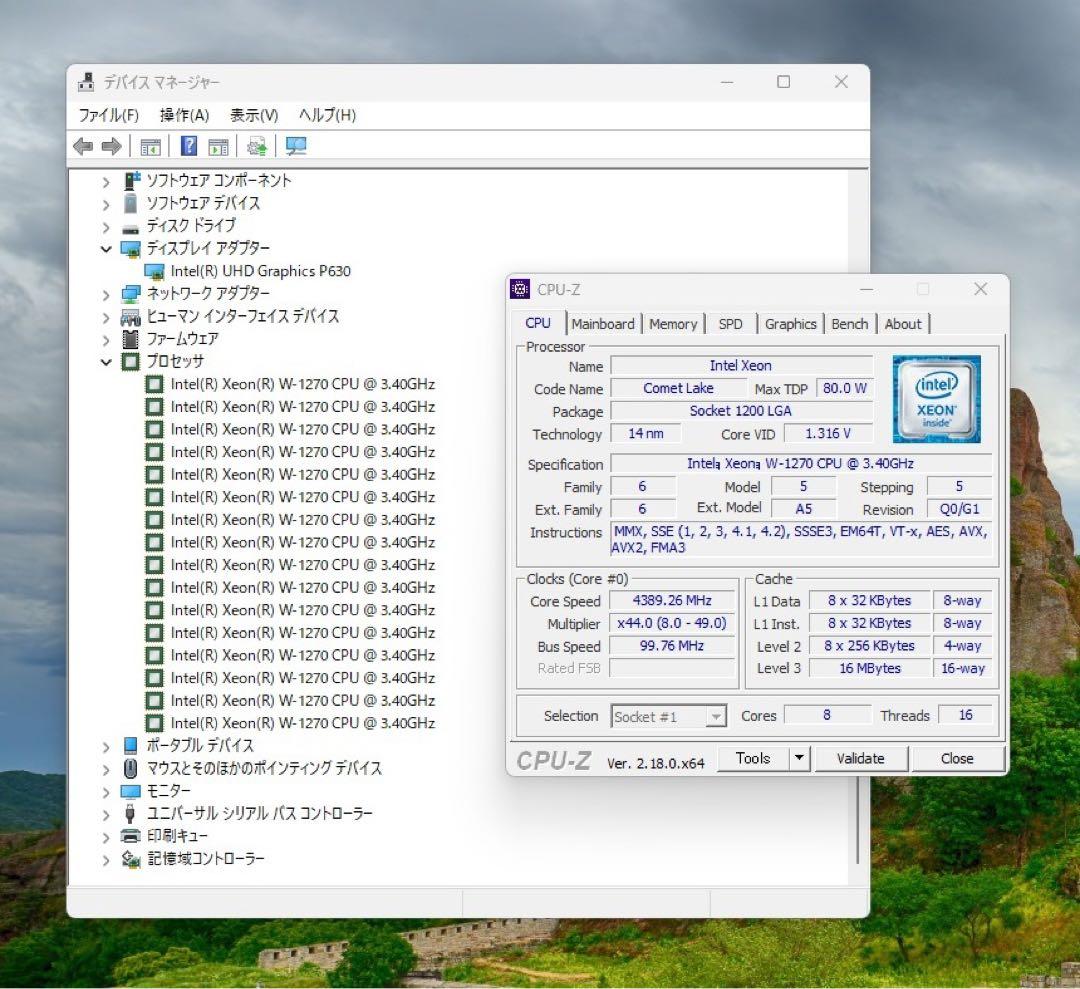Expand the ネットワーク アダプター node
Screen dimensions: 1080x989
pos(105,295)
